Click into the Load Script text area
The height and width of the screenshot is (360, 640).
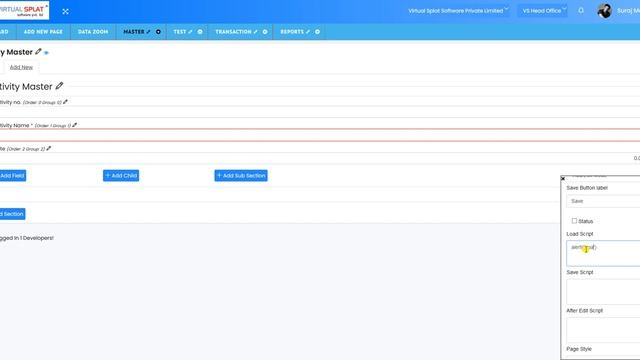[x=603, y=253]
